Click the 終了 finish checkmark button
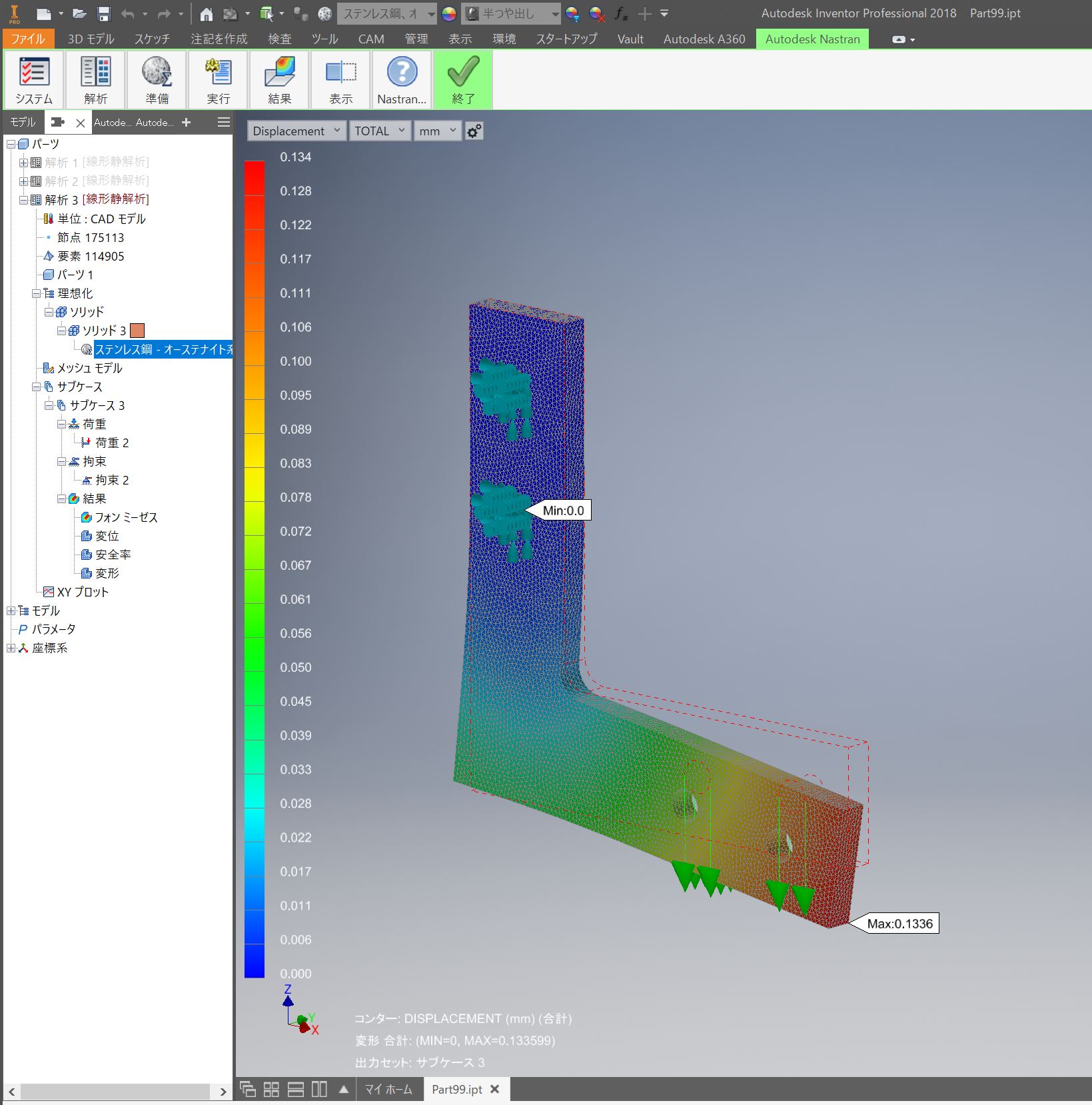Viewport: 1092px width, 1105px height. pos(463,79)
